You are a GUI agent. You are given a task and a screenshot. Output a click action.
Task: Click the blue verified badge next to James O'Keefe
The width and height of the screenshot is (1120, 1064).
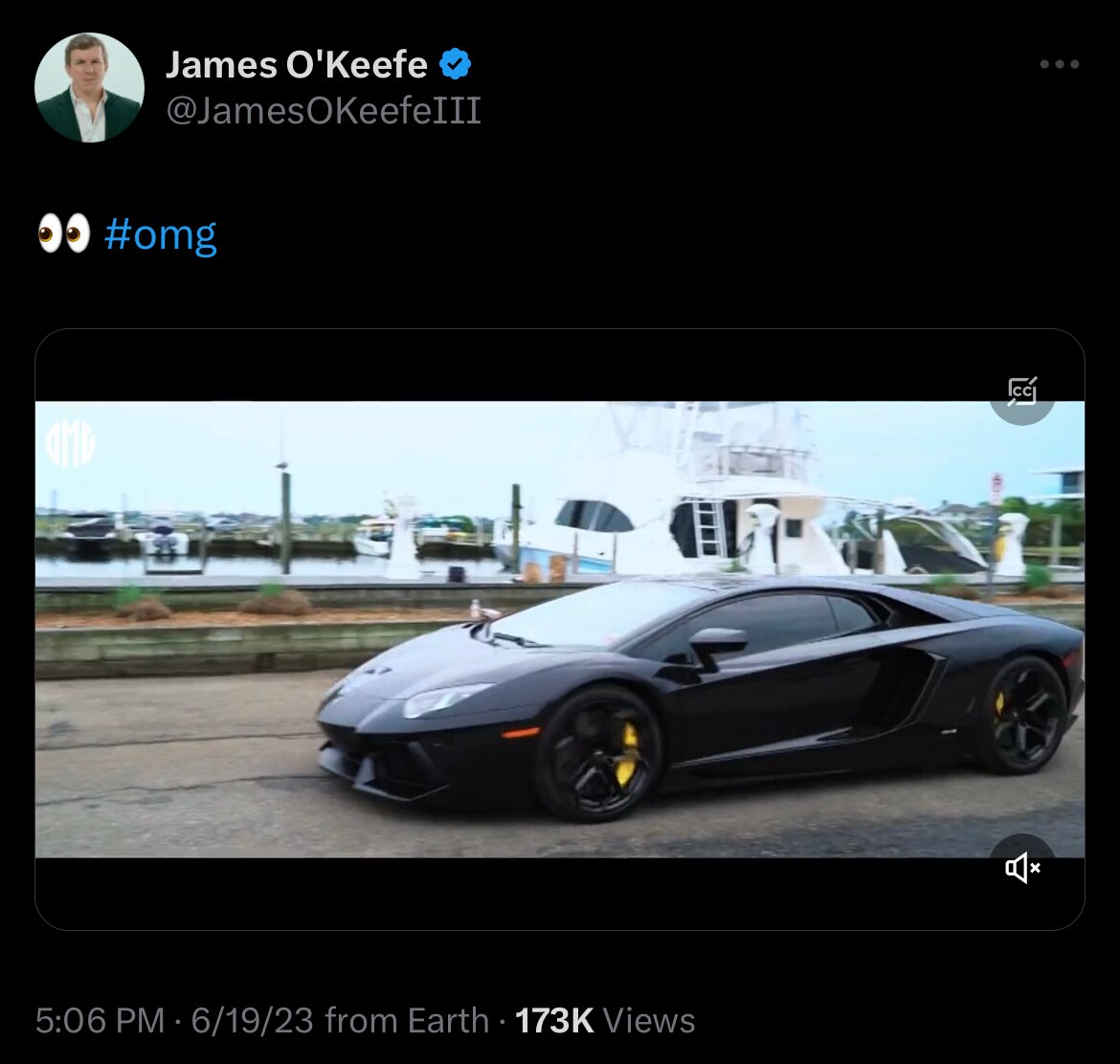pyautogui.click(x=455, y=64)
